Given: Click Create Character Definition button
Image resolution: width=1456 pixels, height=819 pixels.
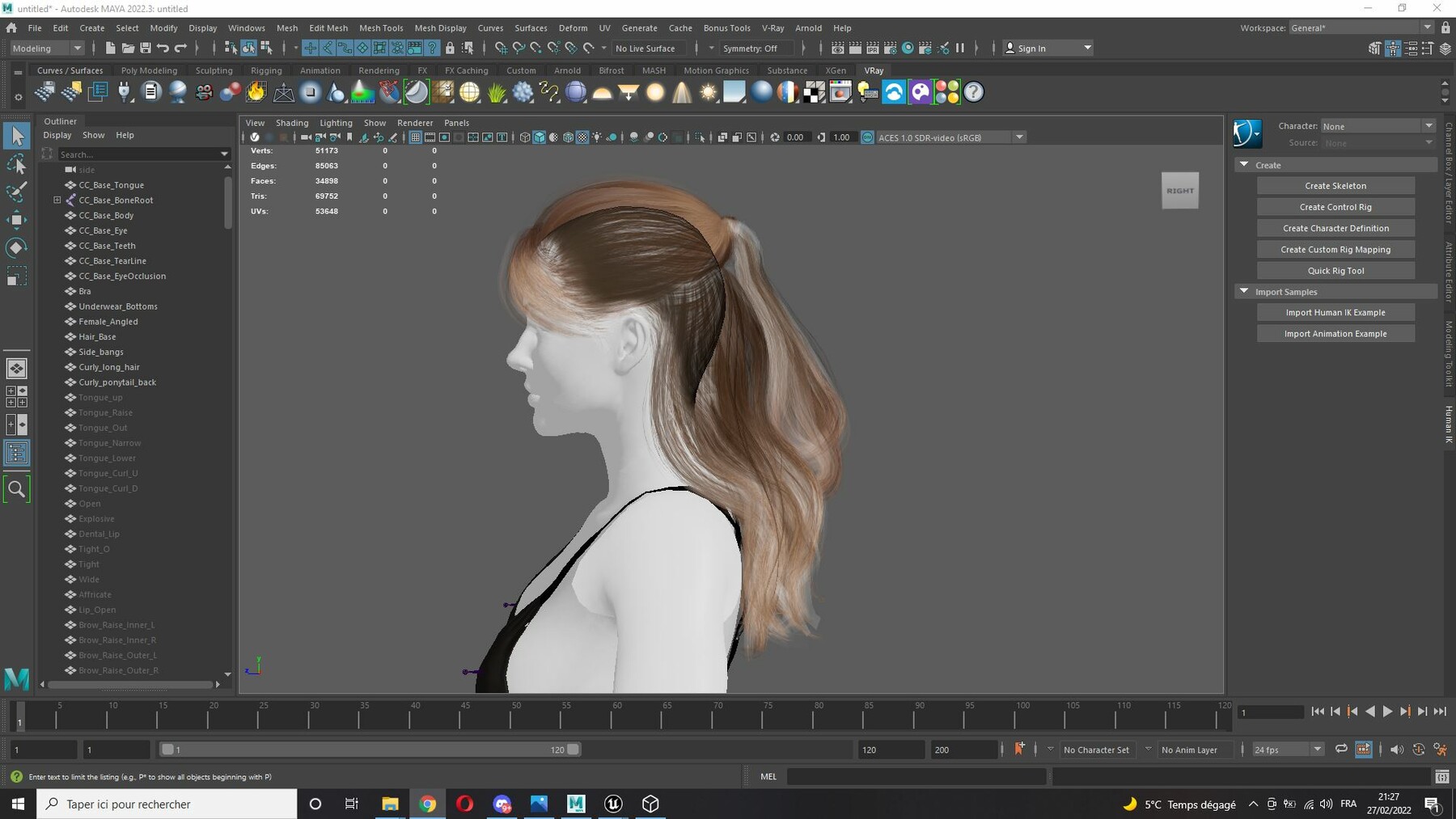Looking at the screenshot, I should 1335,228.
